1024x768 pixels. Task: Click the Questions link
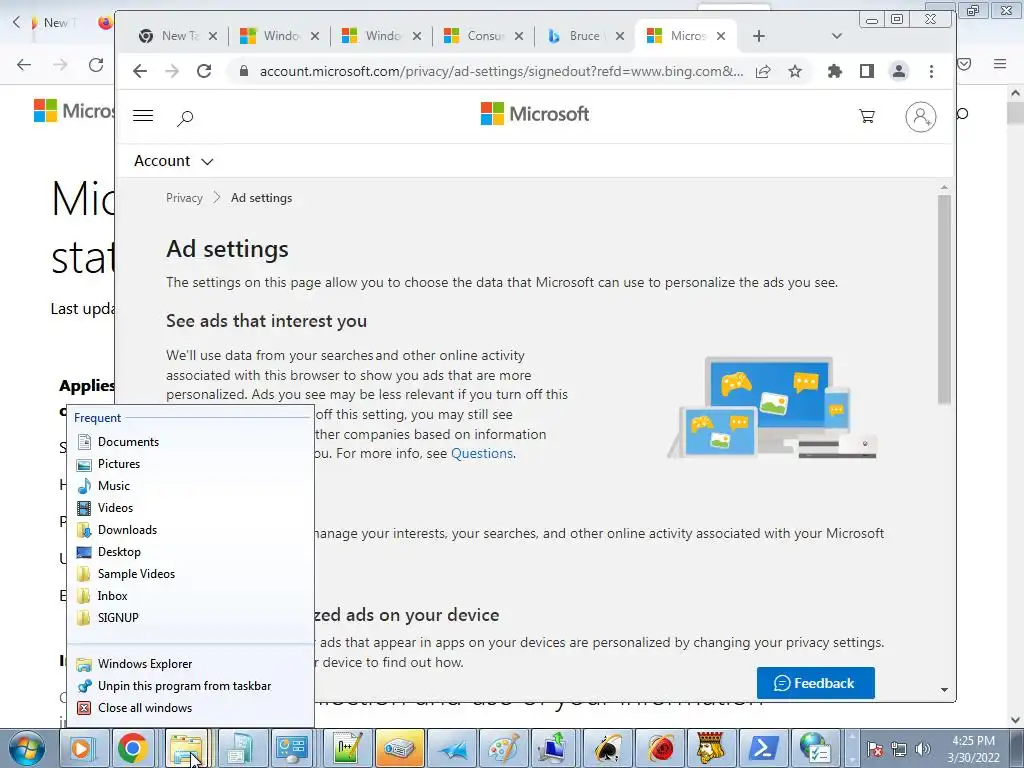click(x=482, y=453)
